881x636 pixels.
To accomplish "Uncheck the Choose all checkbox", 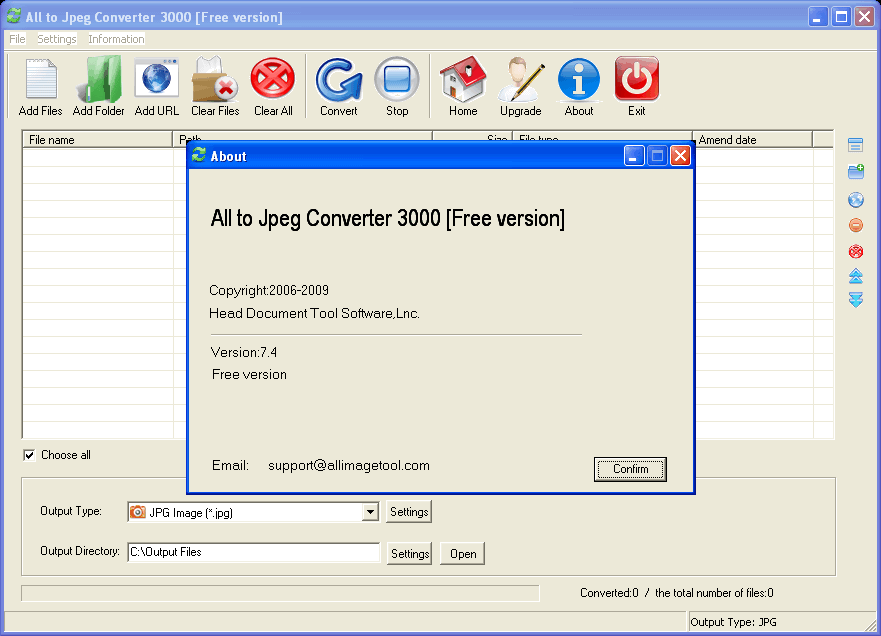I will [29, 455].
